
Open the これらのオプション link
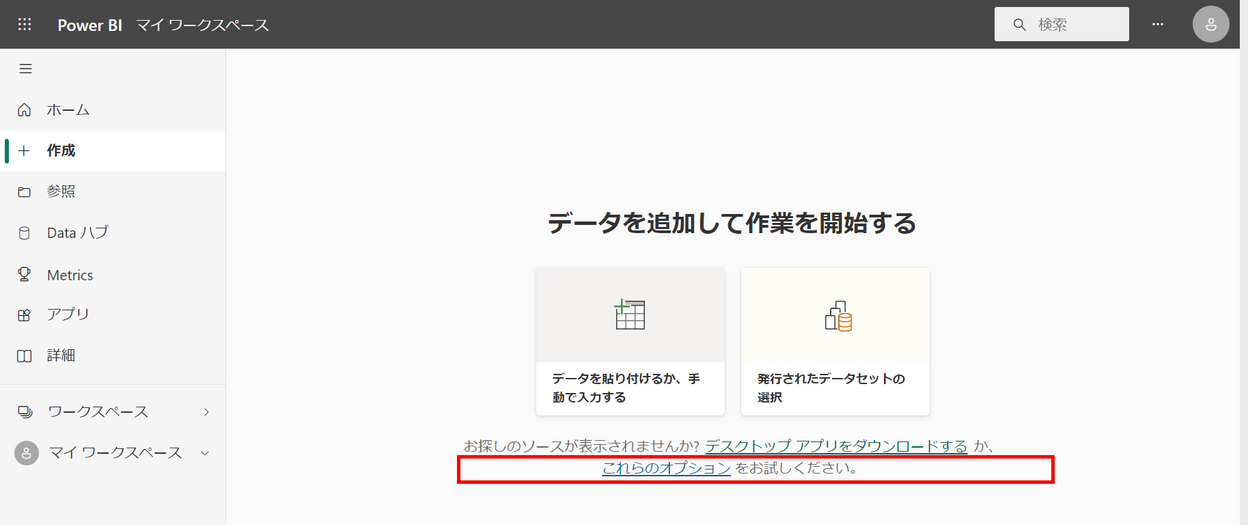click(666, 468)
